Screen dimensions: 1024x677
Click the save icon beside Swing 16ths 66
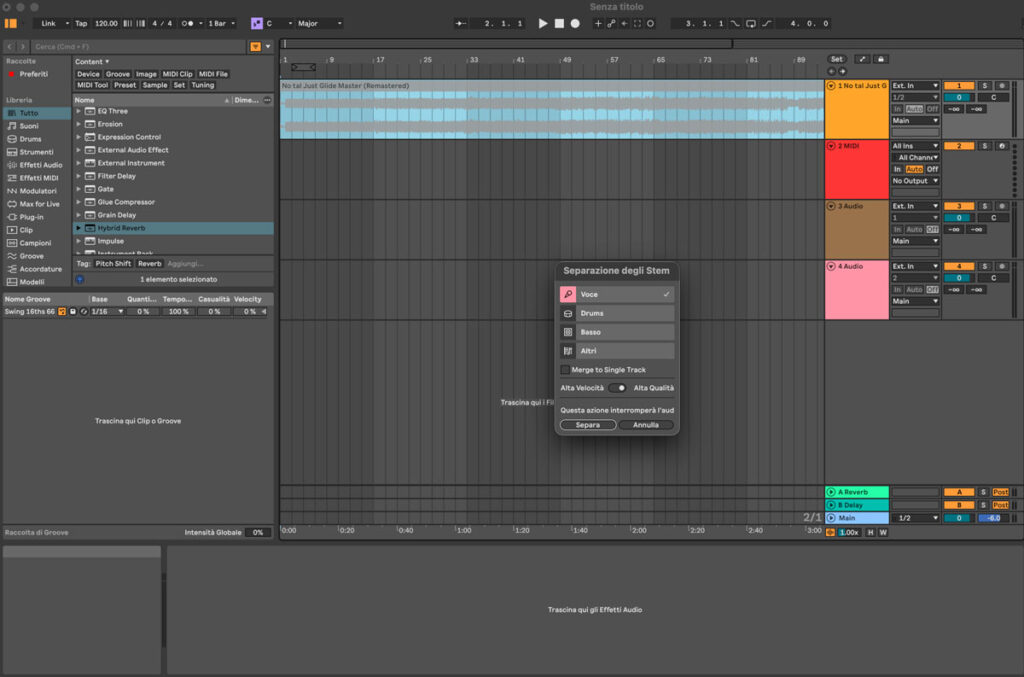(73, 312)
